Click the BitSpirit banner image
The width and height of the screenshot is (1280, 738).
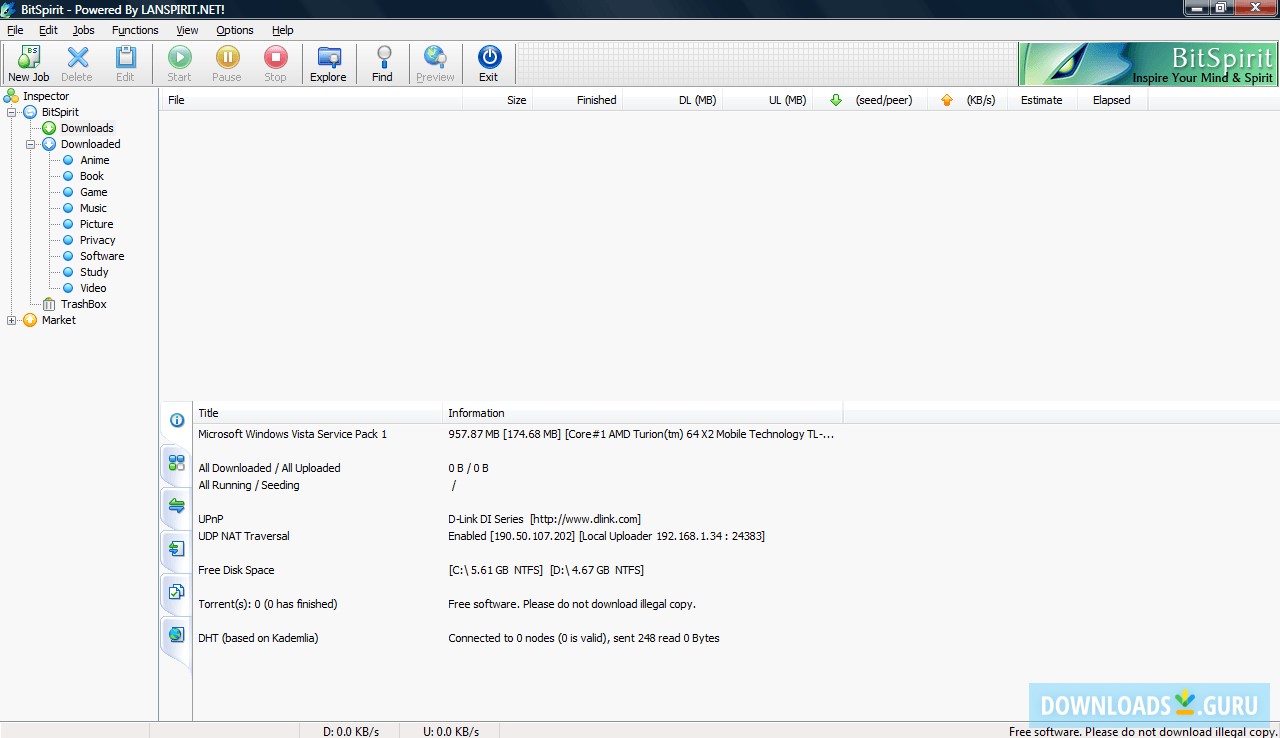coord(1148,64)
